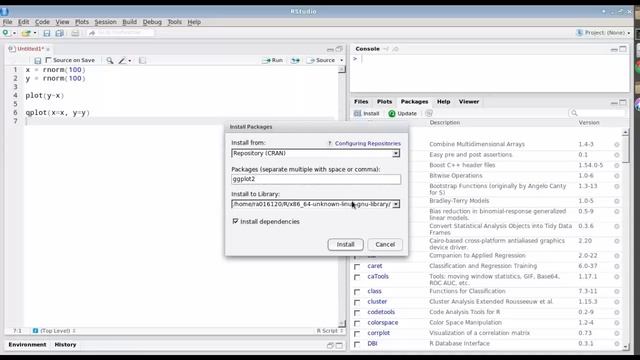Click the Code Tools wand icon

tap(122, 60)
